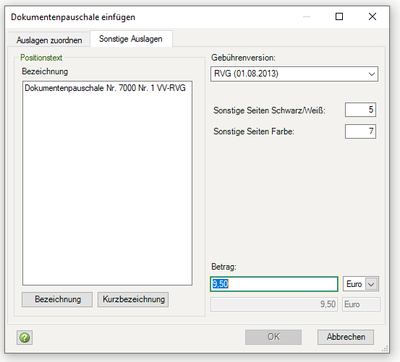Click the Sonstige Seiten Farbe label
Screen dimensions: 400x362
(254, 132)
